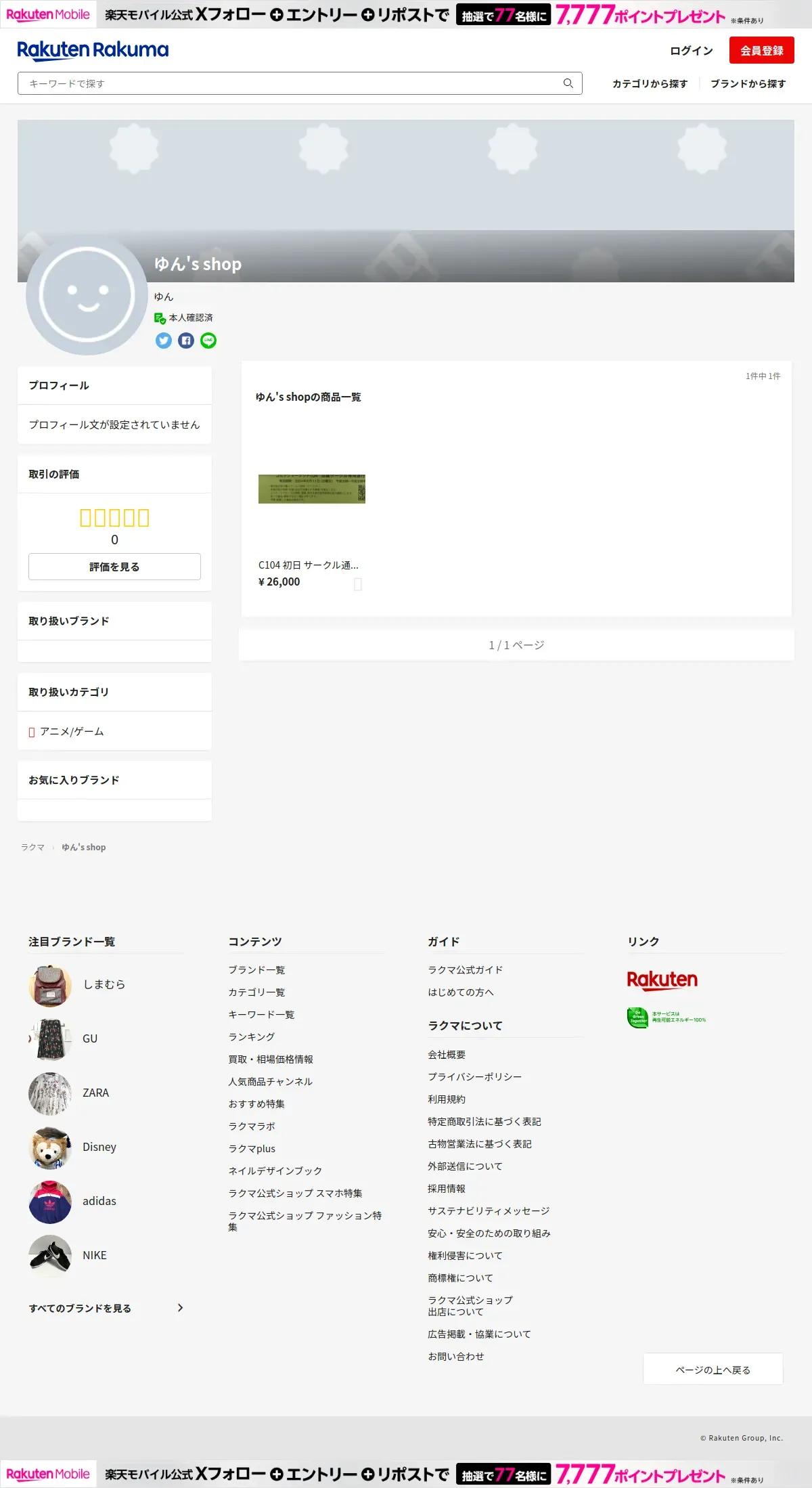Click the red Rakuten logo link
Image resolution: width=812 pixels, height=1488 pixels.
coord(662,980)
